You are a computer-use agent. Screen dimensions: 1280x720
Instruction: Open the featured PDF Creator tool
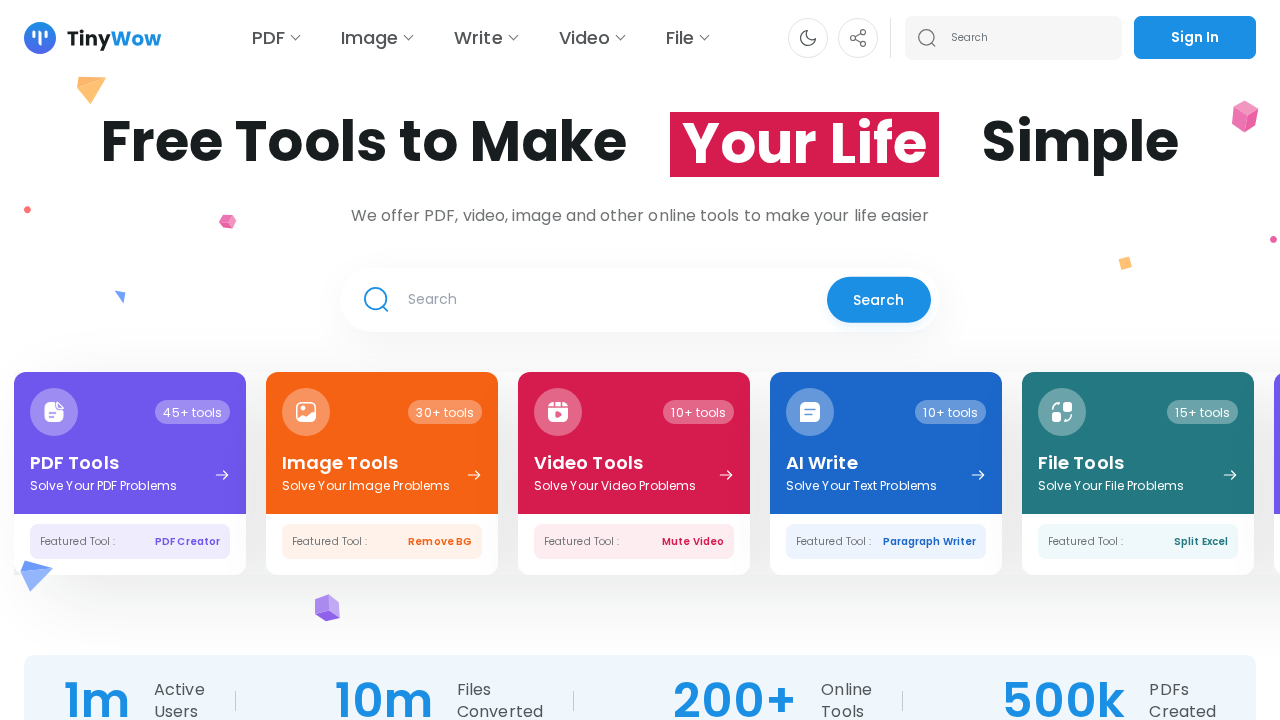pyautogui.click(x=187, y=542)
